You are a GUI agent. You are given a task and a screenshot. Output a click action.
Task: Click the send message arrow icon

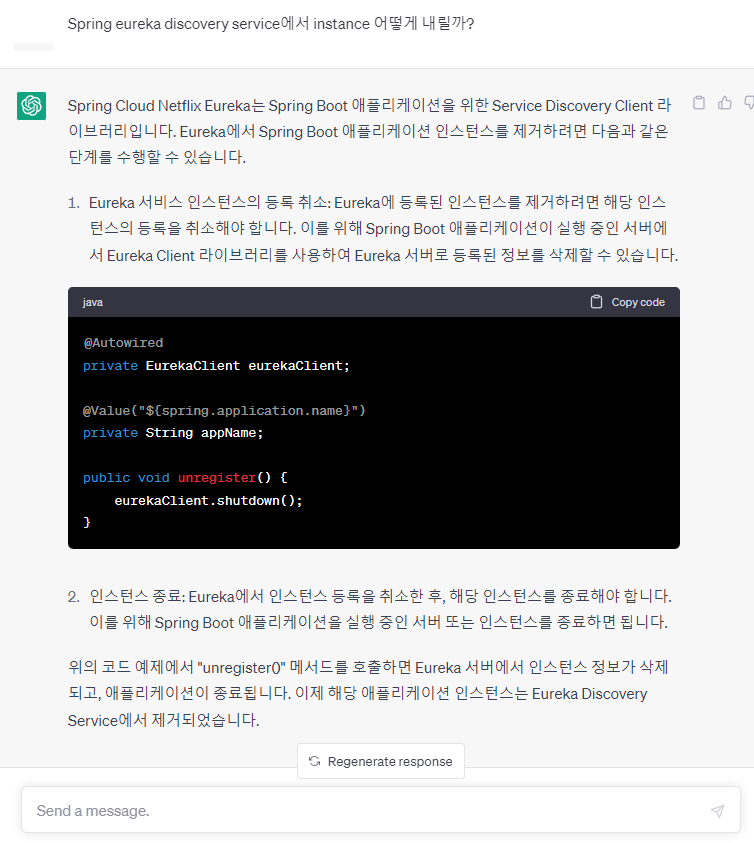click(717, 811)
